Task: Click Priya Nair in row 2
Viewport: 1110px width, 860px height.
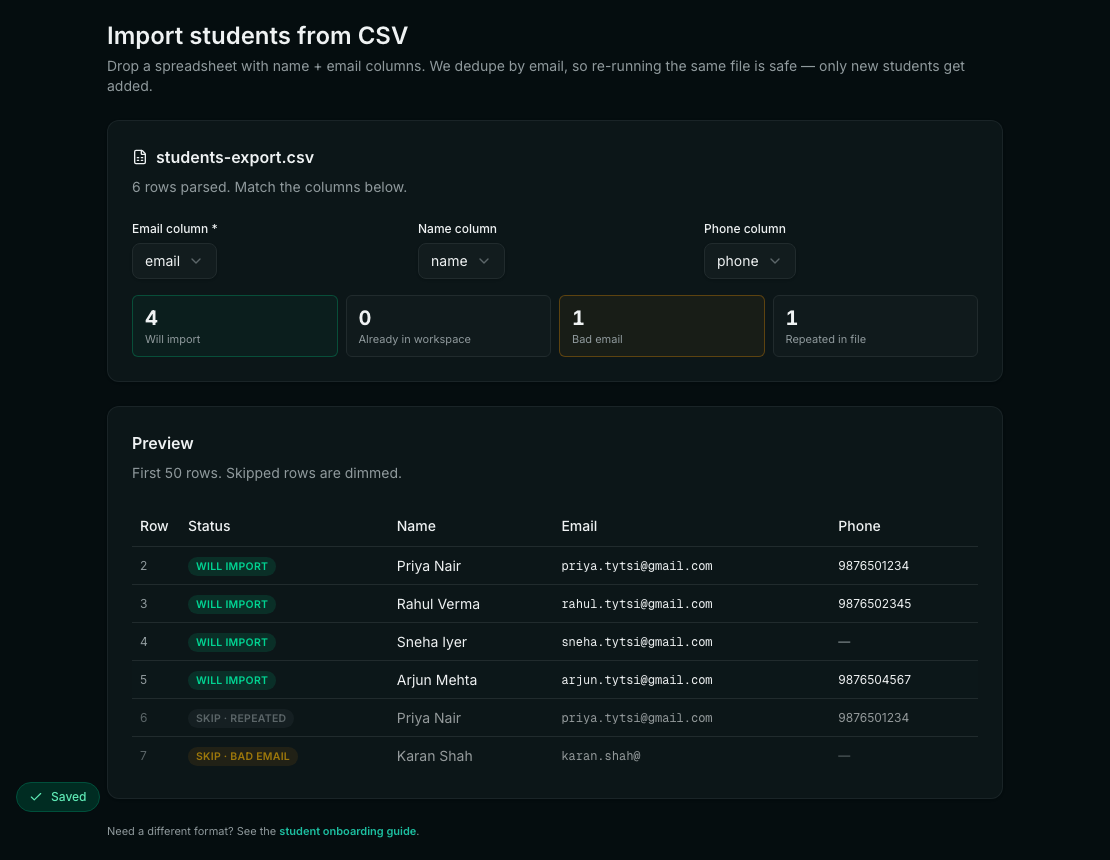Action: (x=429, y=566)
